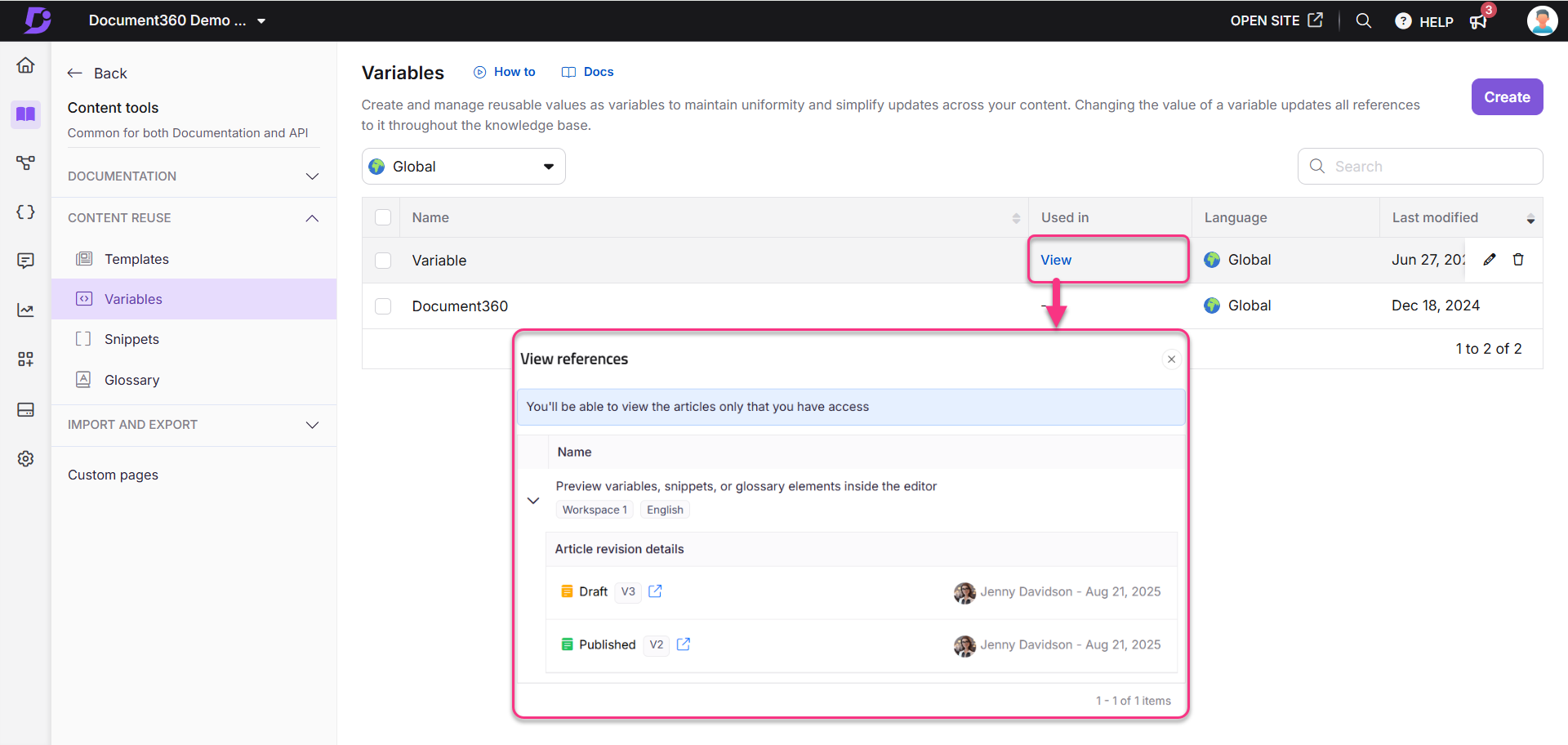This screenshot has width=1568, height=745.
Task: Sort by Last modified column arrows
Action: click(x=1530, y=218)
